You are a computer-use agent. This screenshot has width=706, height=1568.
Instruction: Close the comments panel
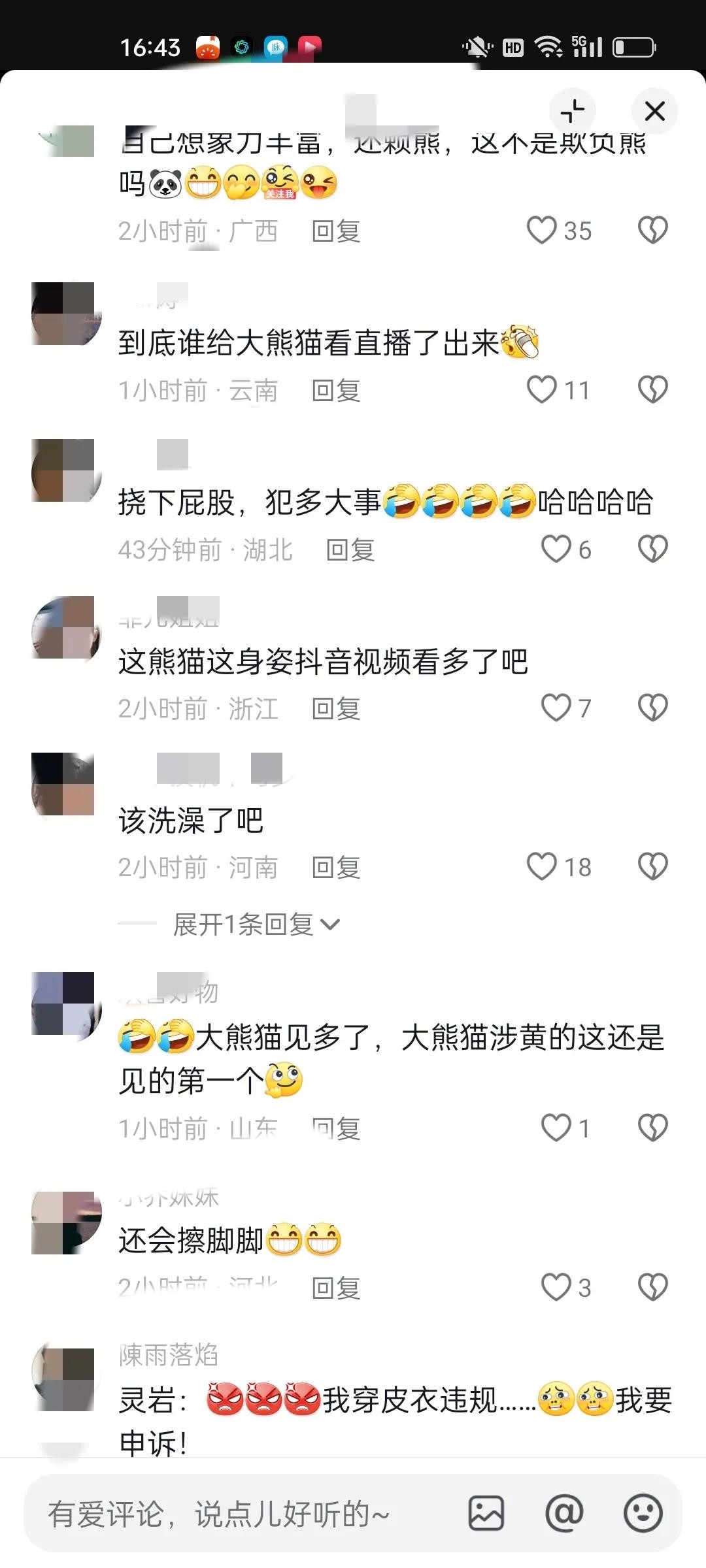coord(654,111)
